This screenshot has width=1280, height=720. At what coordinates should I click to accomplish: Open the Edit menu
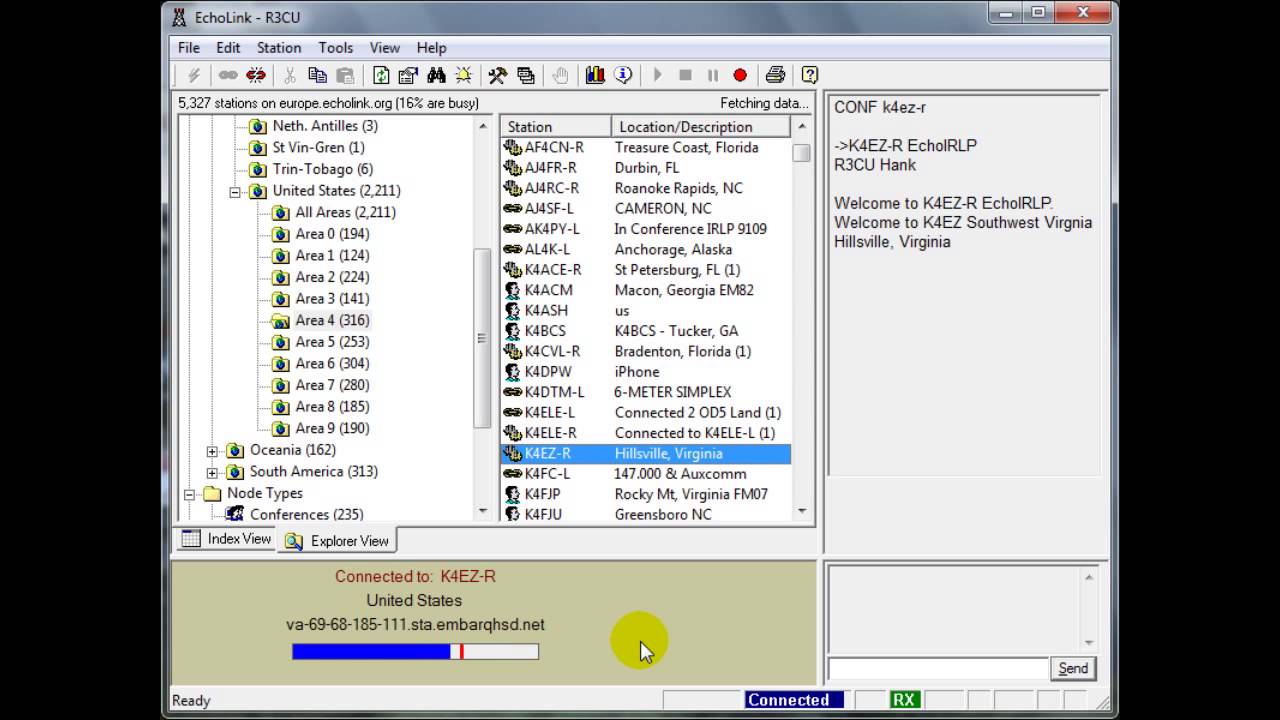[x=228, y=48]
